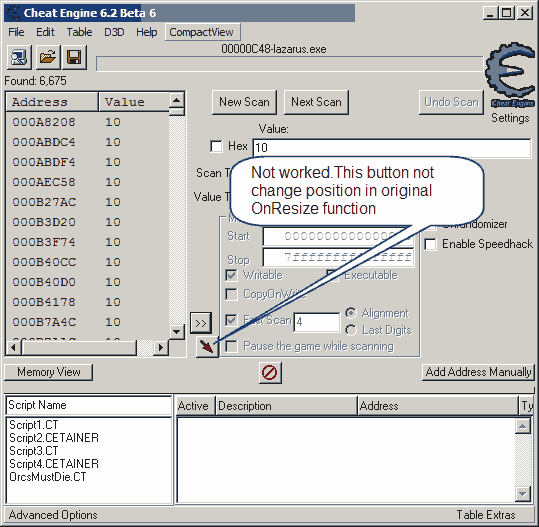Select address 000B3D20 row
The image size is (539, 527).
(x=87, y=222)
